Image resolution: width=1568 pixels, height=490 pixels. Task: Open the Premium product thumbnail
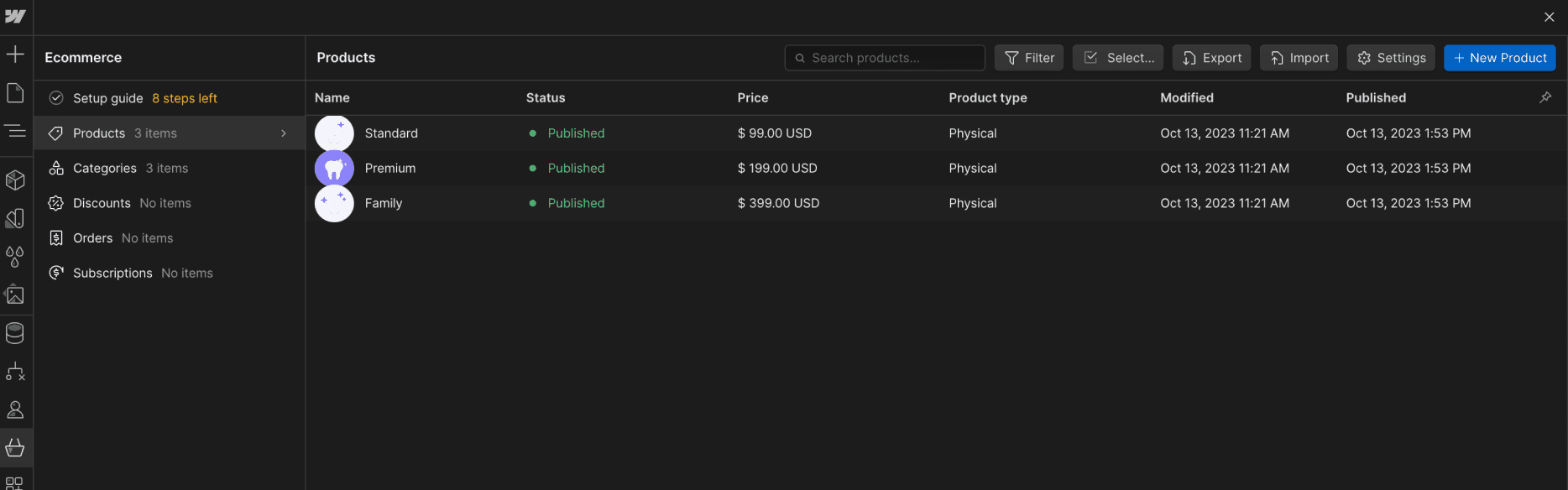coord(334,168)
